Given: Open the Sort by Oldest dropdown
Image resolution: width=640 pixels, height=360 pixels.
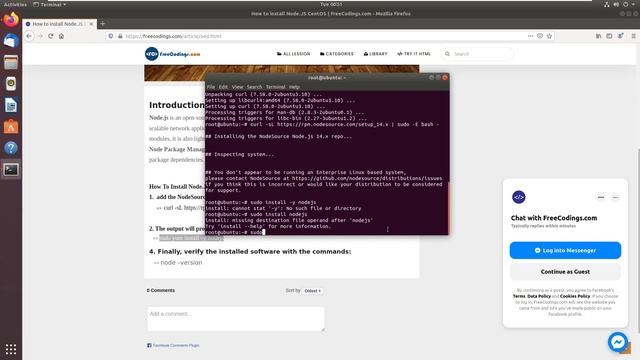Looking at the screenshot, I should click(313, 291).
